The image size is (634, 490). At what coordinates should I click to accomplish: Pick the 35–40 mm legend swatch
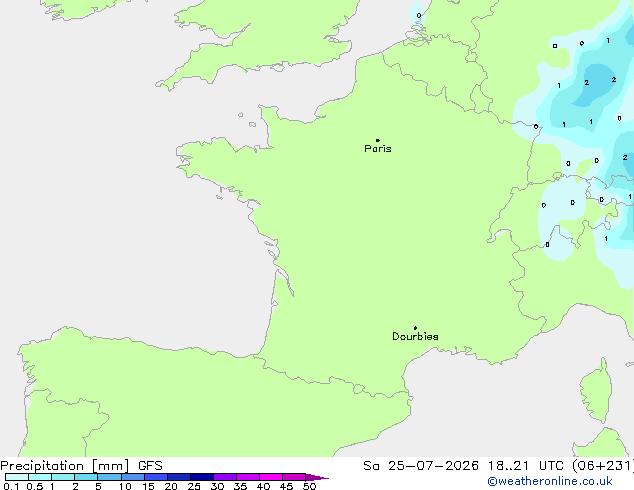tap(248, 477)
